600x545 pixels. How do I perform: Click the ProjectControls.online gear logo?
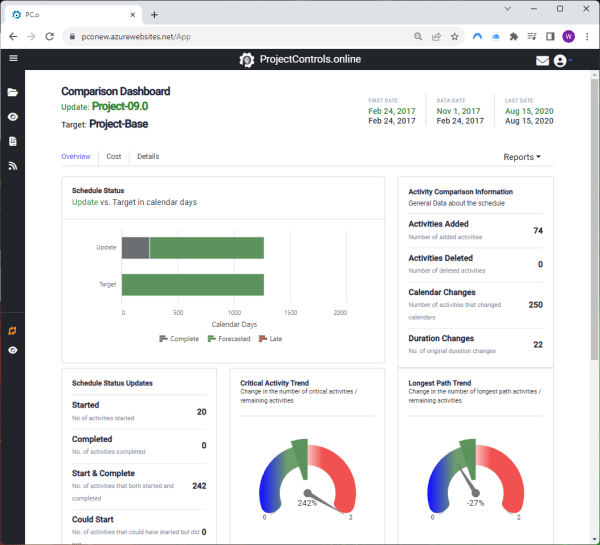(247, 60)
